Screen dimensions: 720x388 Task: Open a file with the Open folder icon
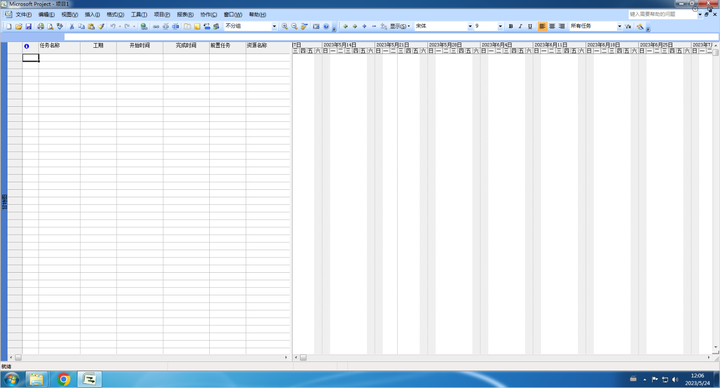click(18, 27)
